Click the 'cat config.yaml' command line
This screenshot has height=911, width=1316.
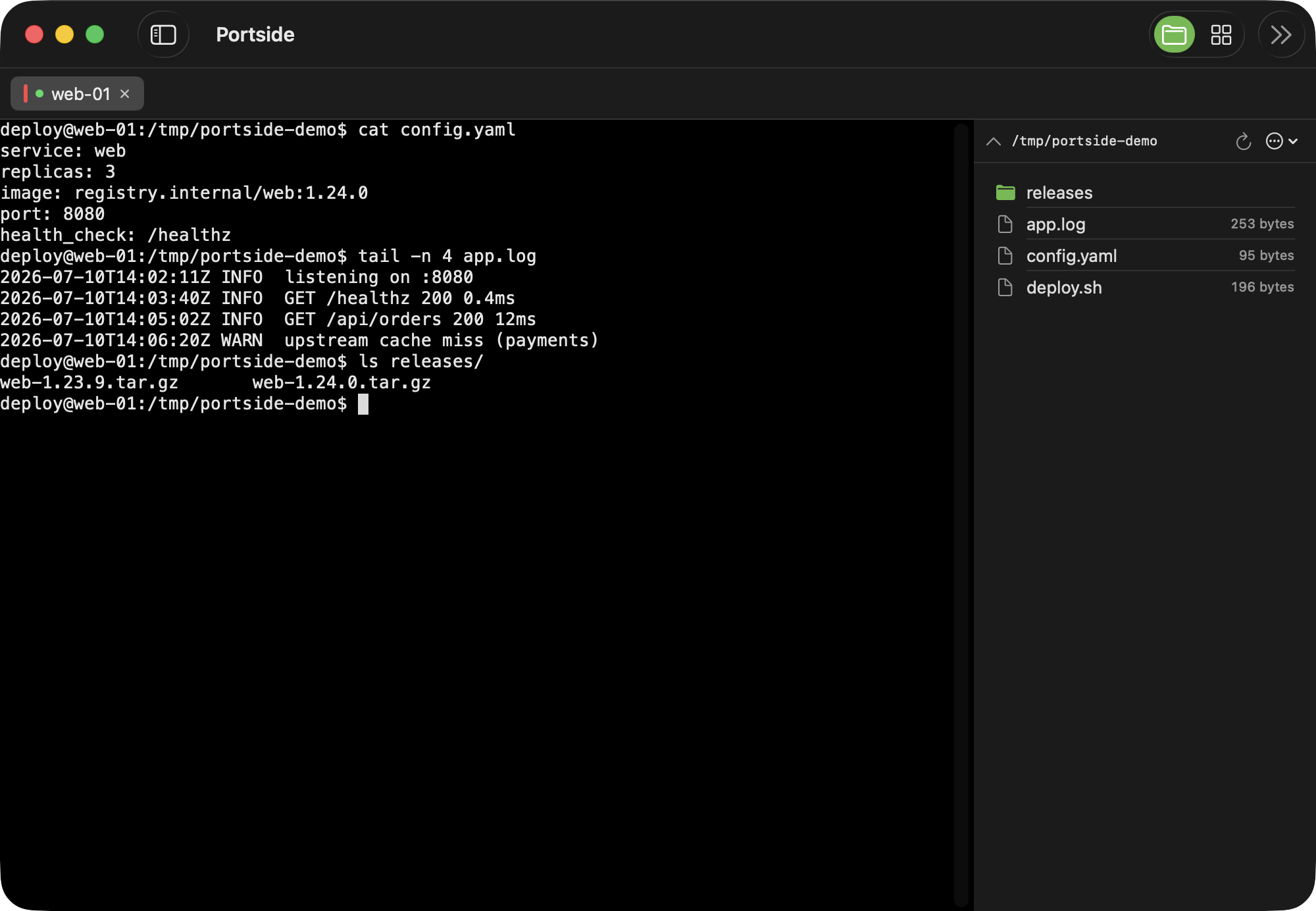click(258, 130)
